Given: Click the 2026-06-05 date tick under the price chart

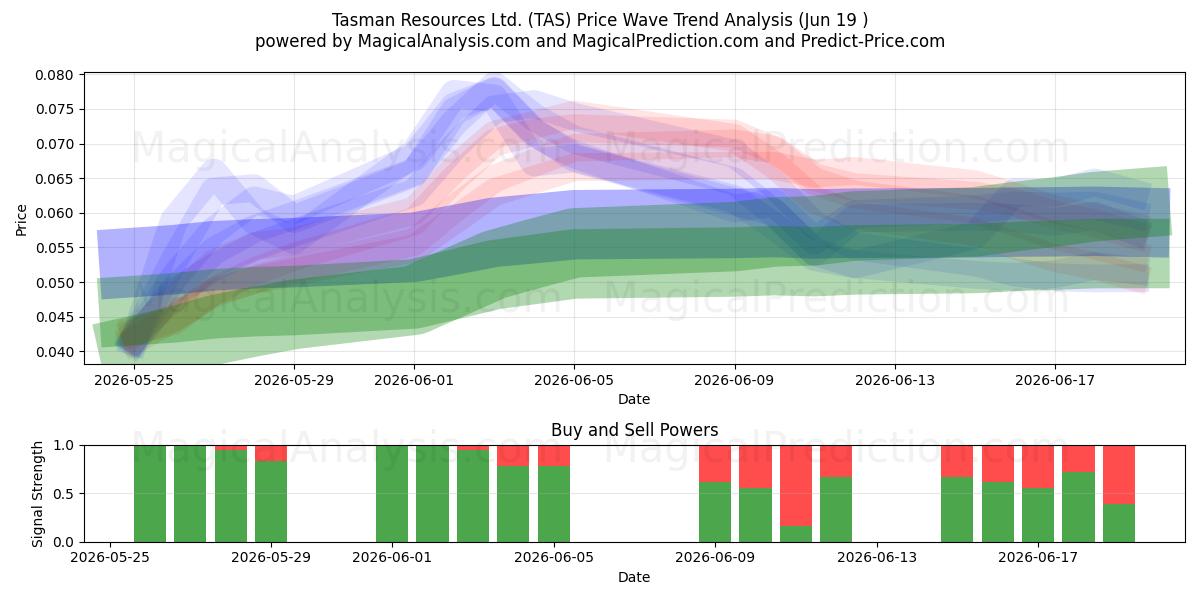Looking at the screenshot, I should 574,380.
